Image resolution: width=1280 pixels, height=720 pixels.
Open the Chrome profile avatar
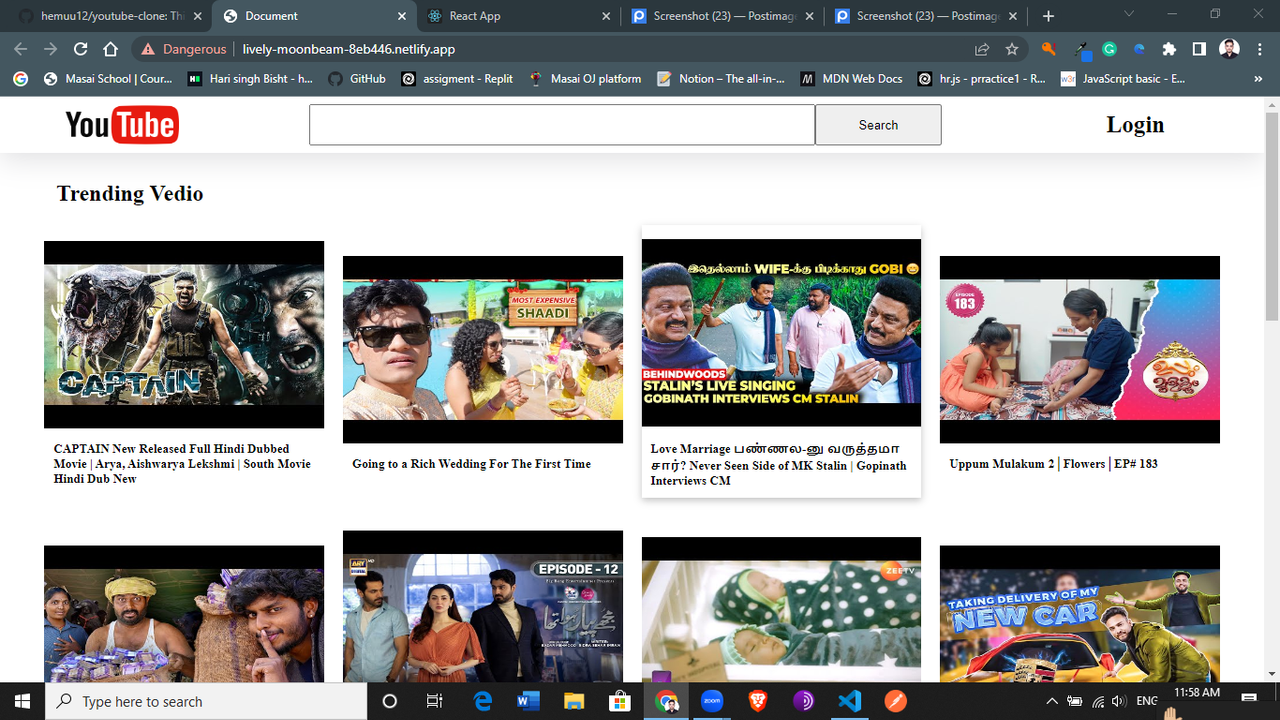click(x=1230, y=49)
